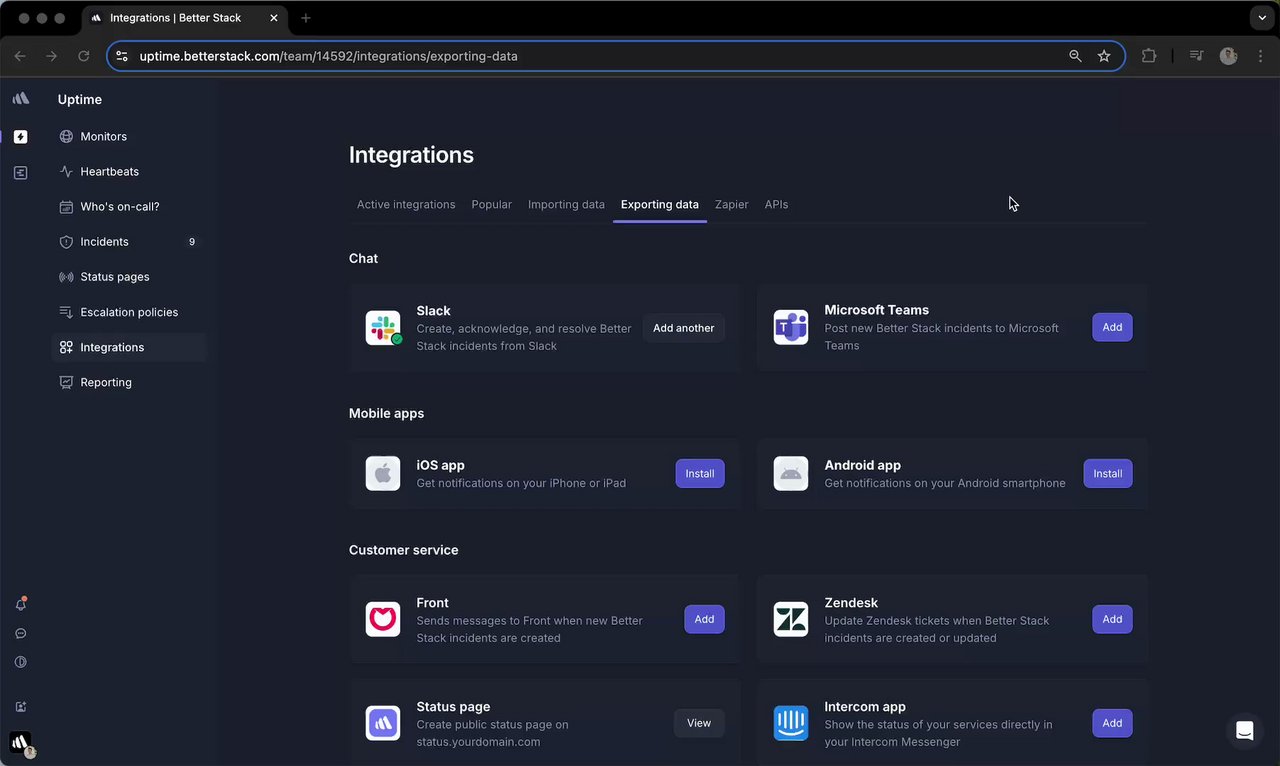Bookmark this page with the star icon
The height and width of the screenshot is (766, 1280).
pos(1104,56)
